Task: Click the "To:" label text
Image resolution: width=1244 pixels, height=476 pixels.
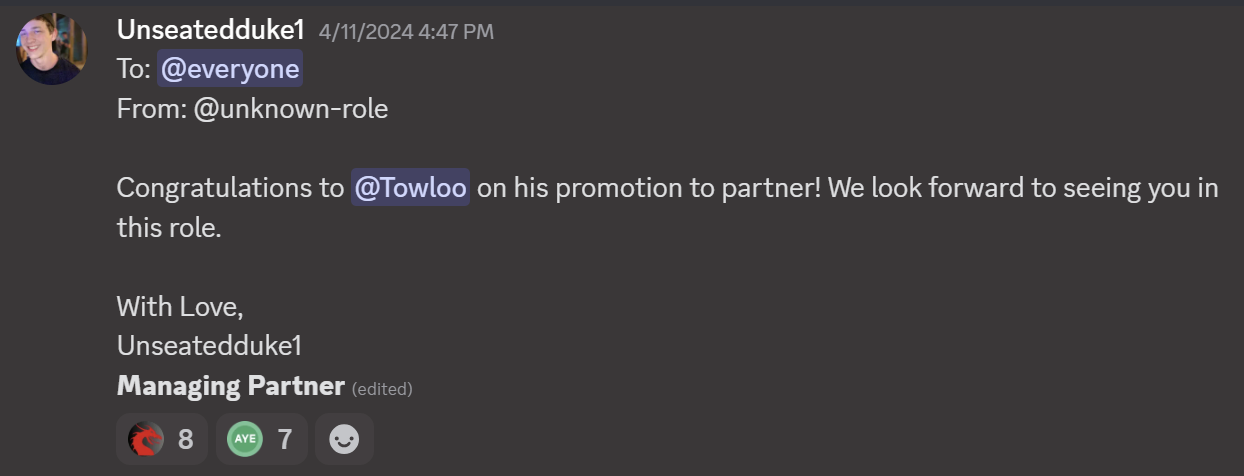Action: (x=133, y=69)
